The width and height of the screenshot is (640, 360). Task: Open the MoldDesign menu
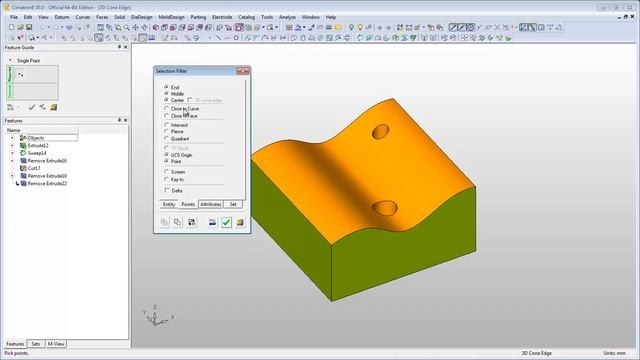[x=171, y=17]
